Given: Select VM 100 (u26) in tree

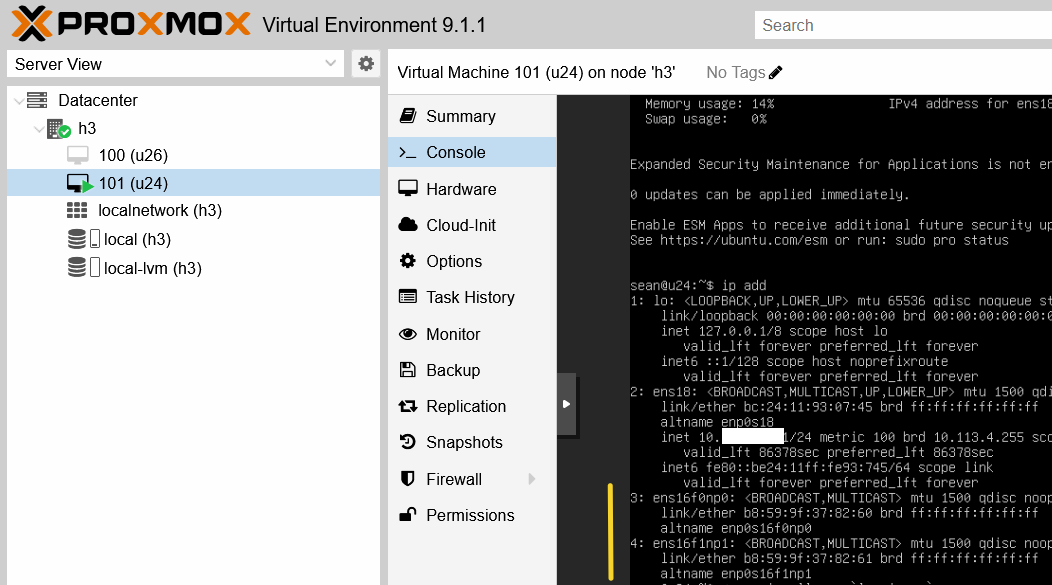Looking at the screenshot, I should click(x=193, y=155).
